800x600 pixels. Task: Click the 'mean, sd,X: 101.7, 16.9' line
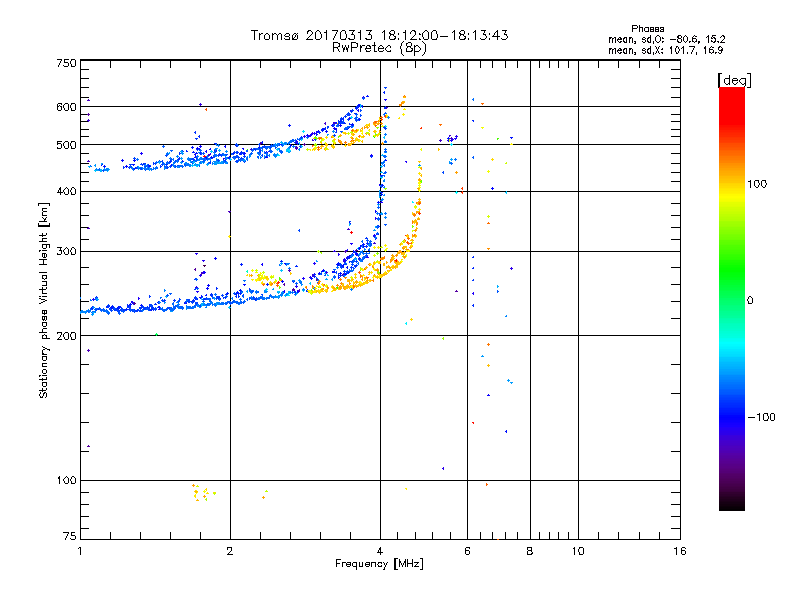665,50
